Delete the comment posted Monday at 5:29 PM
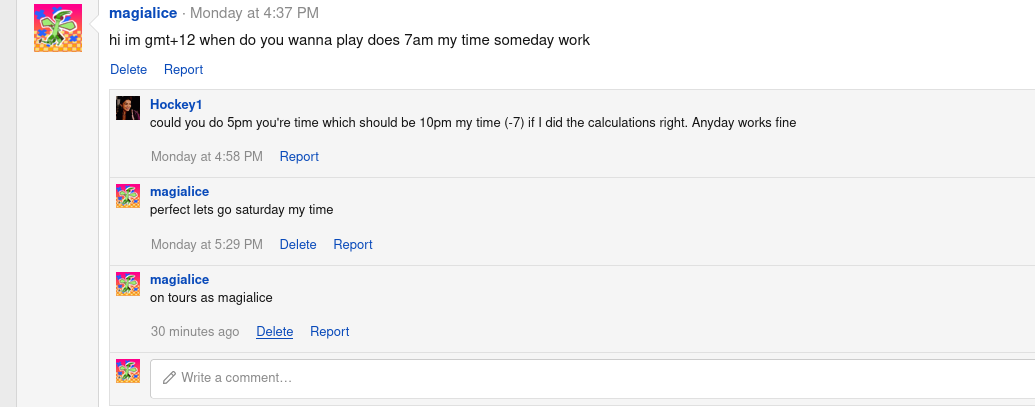1035x407 pixels. pyautogui.click(x=298, y=244)
